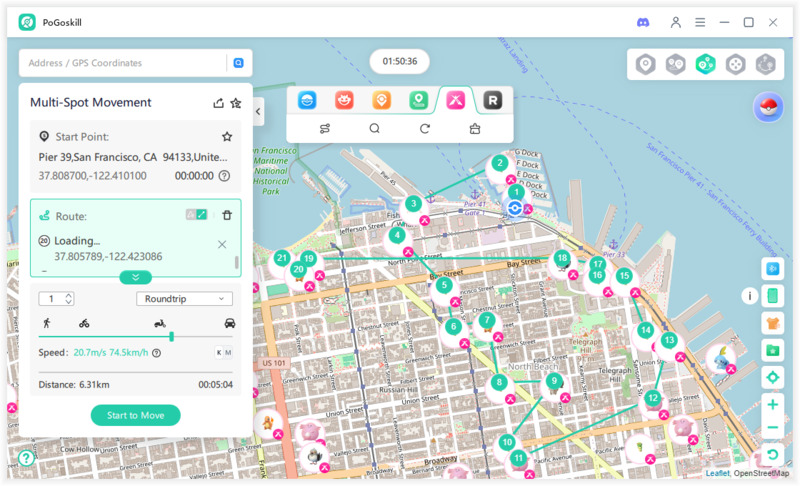Image resolution: width=800 pixels, height=486 pixels.
Task: Open the Discord community link
Action: (x=643, y=22)
